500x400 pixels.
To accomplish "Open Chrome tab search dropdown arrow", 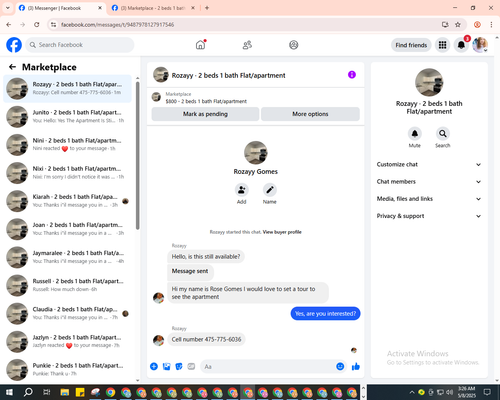I will 8,8.
